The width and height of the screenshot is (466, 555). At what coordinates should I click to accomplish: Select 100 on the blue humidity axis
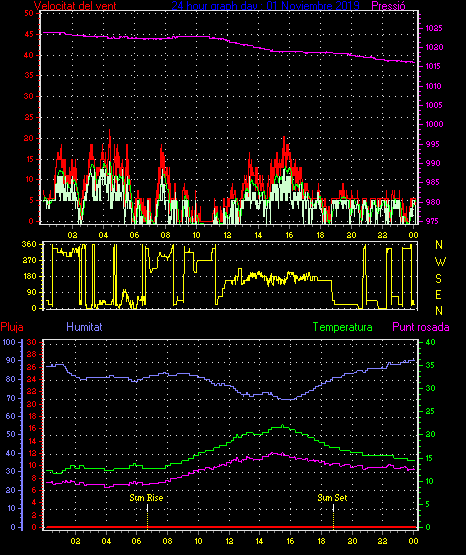(9, 342)
